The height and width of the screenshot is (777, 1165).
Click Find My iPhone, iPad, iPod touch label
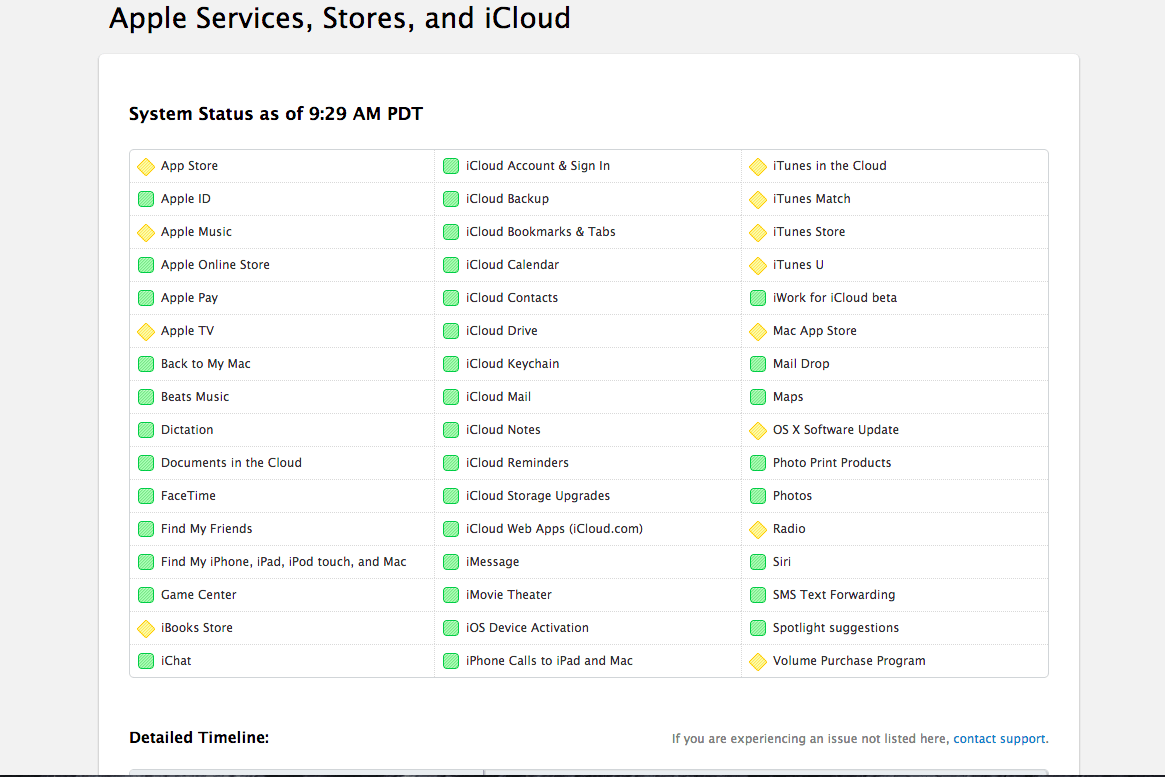(283, 562)
